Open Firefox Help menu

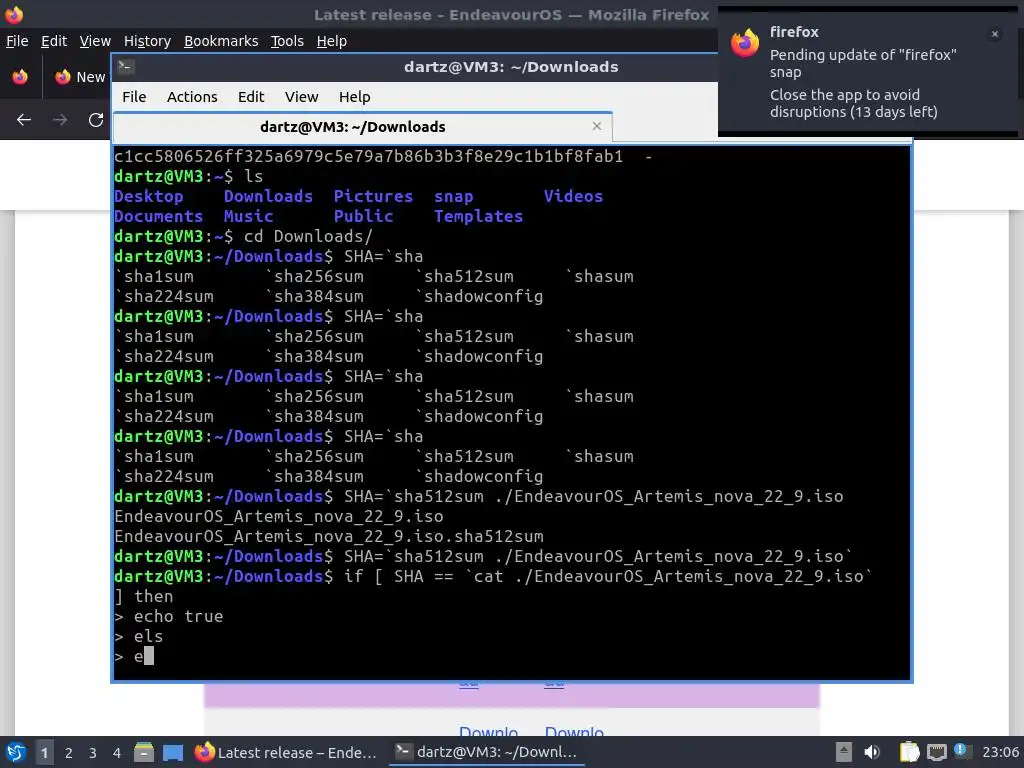331,41
